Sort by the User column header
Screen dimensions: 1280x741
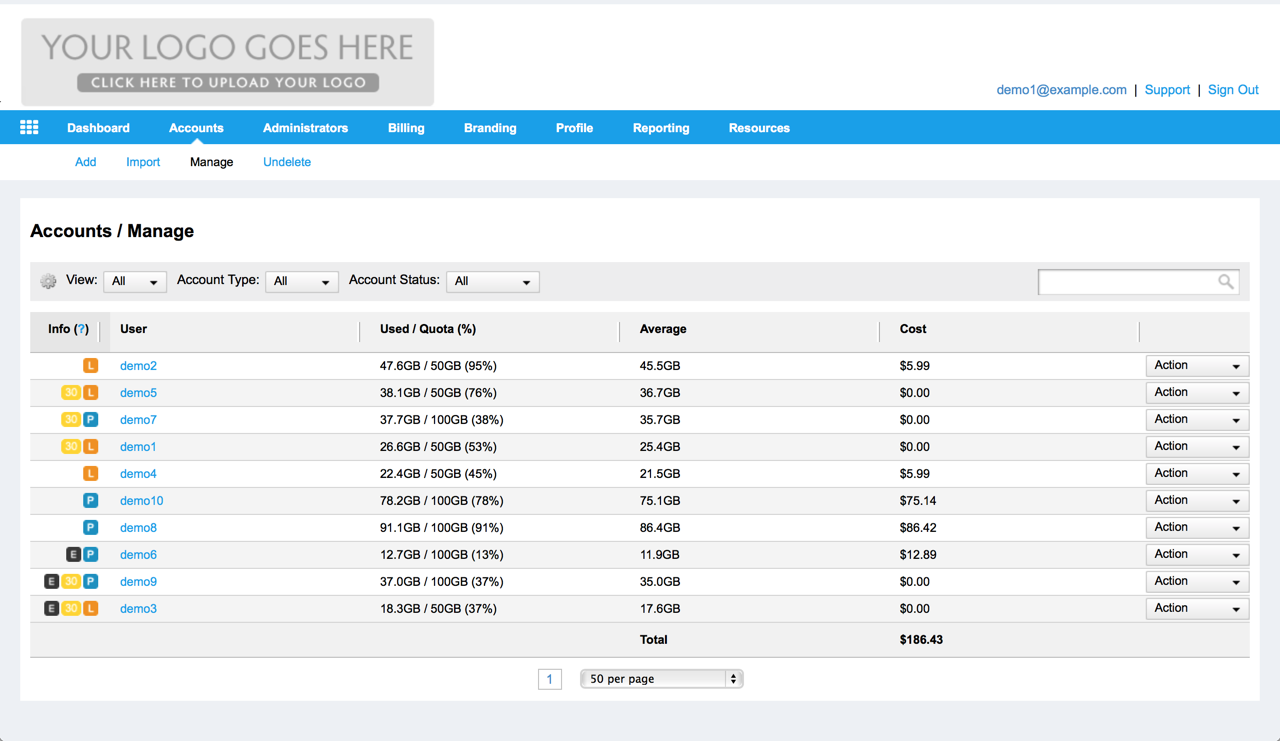[x=134, y=329]
